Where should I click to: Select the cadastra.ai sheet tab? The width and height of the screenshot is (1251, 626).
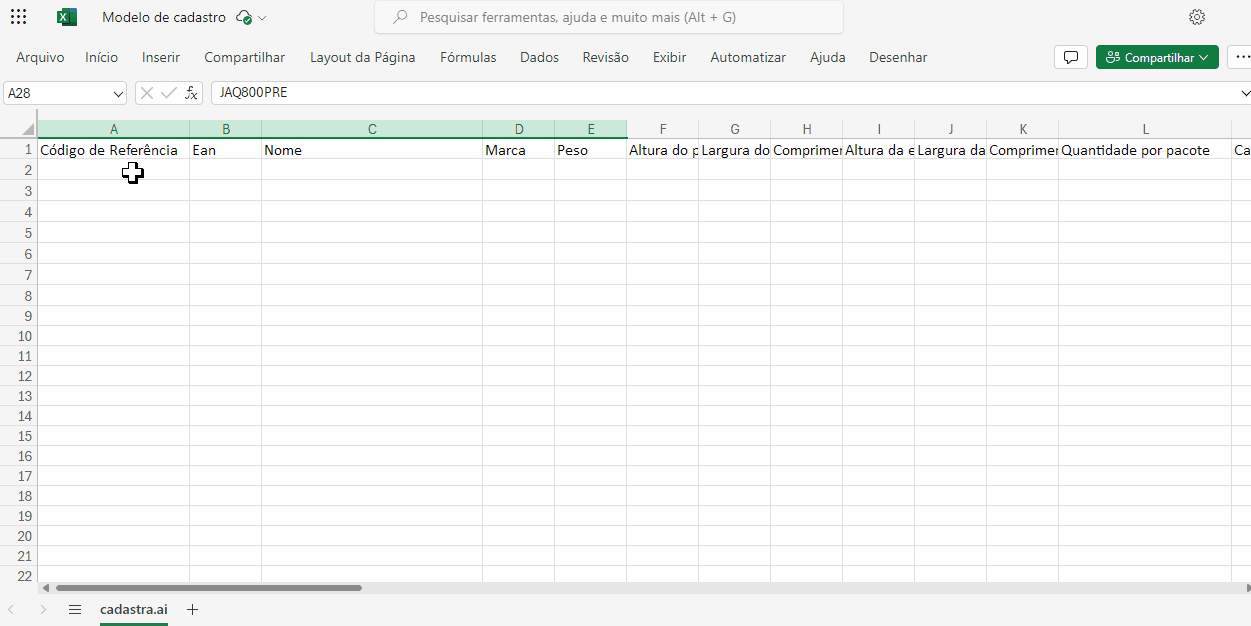[134, 609]
